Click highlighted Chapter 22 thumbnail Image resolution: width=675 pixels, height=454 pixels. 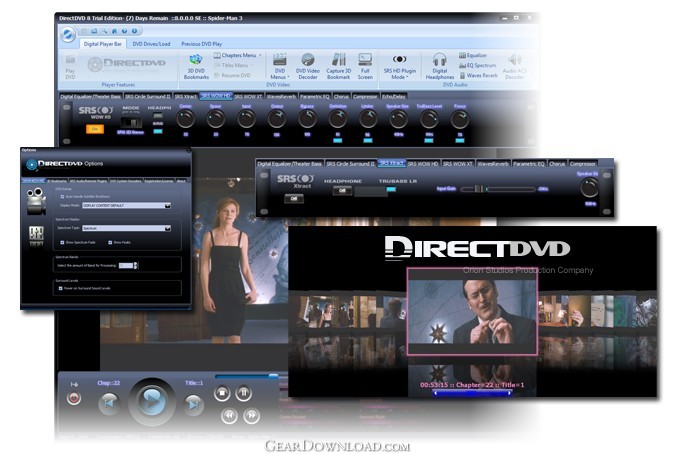(x=472, y=311)
